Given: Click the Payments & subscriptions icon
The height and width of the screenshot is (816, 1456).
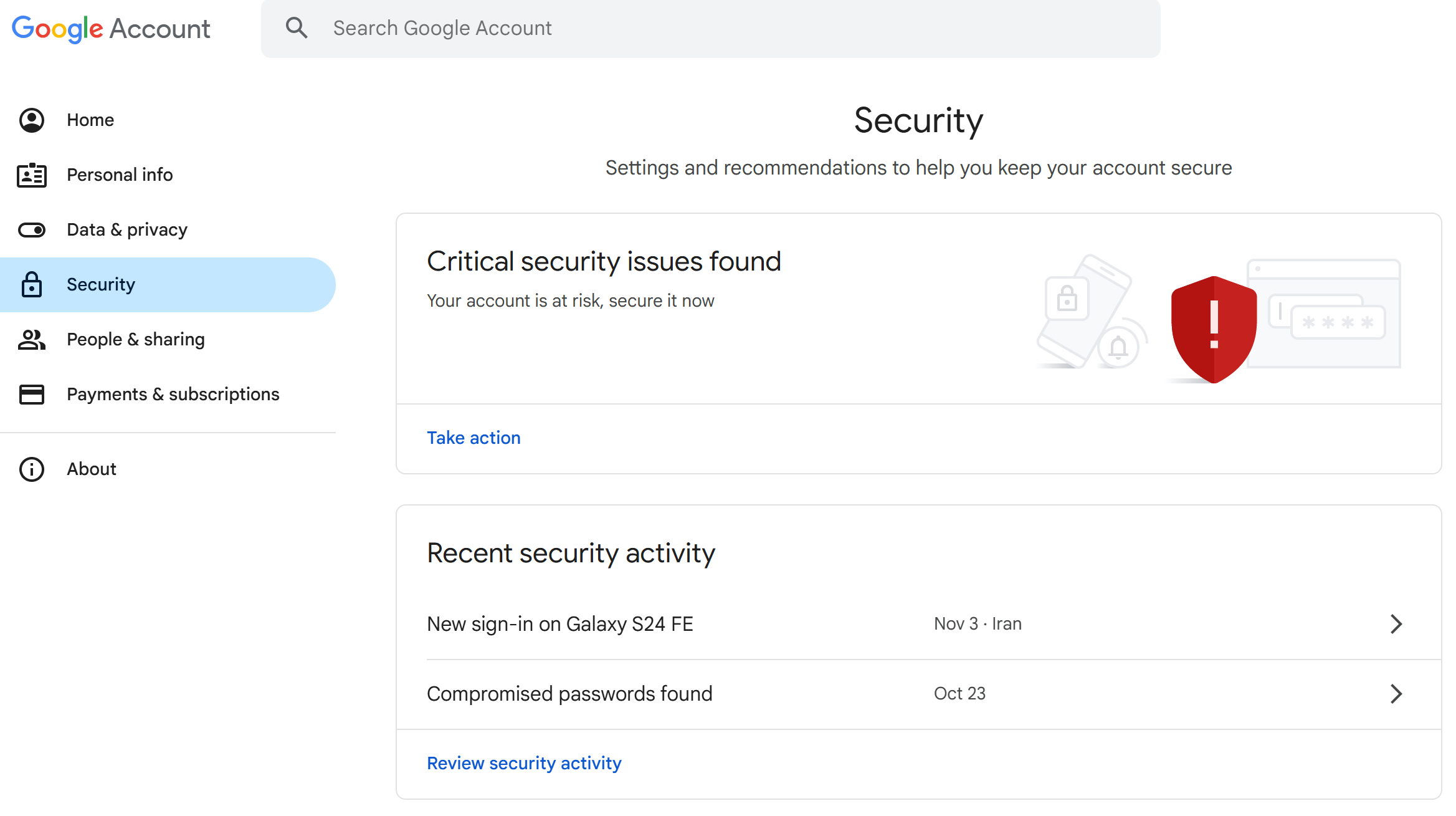Looking at the screenshot, I should [x=32, y=394].
